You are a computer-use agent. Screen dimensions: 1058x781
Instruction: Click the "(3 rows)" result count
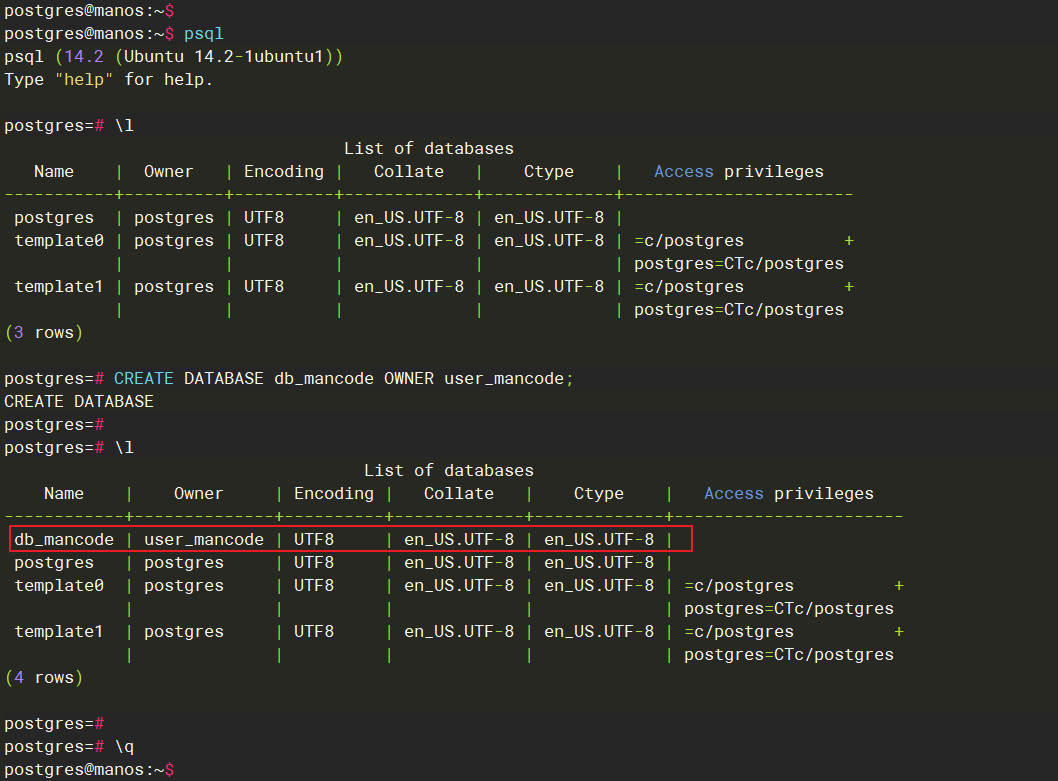point(43,332)
